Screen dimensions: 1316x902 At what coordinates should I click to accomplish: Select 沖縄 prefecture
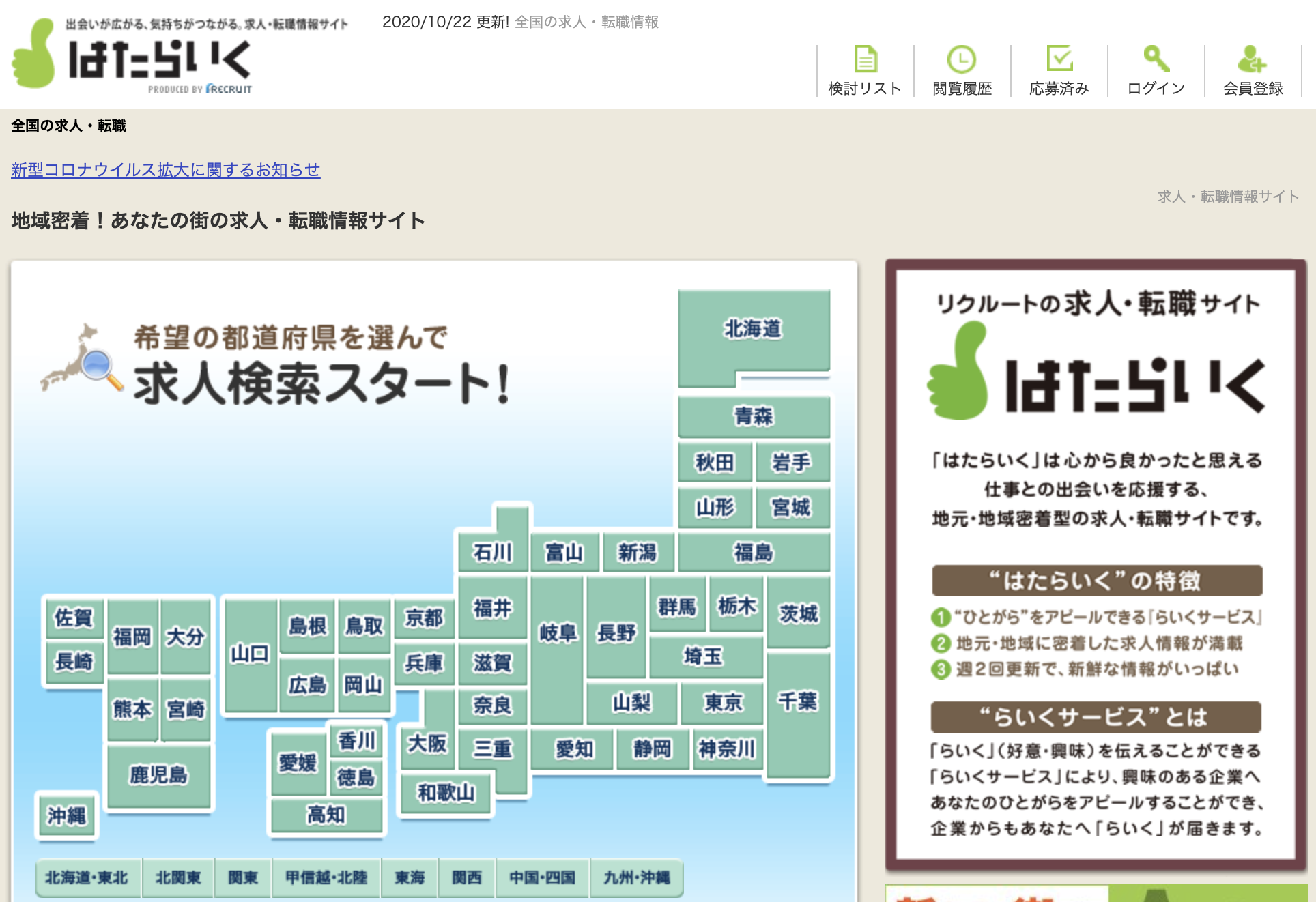tap(66, 815)
